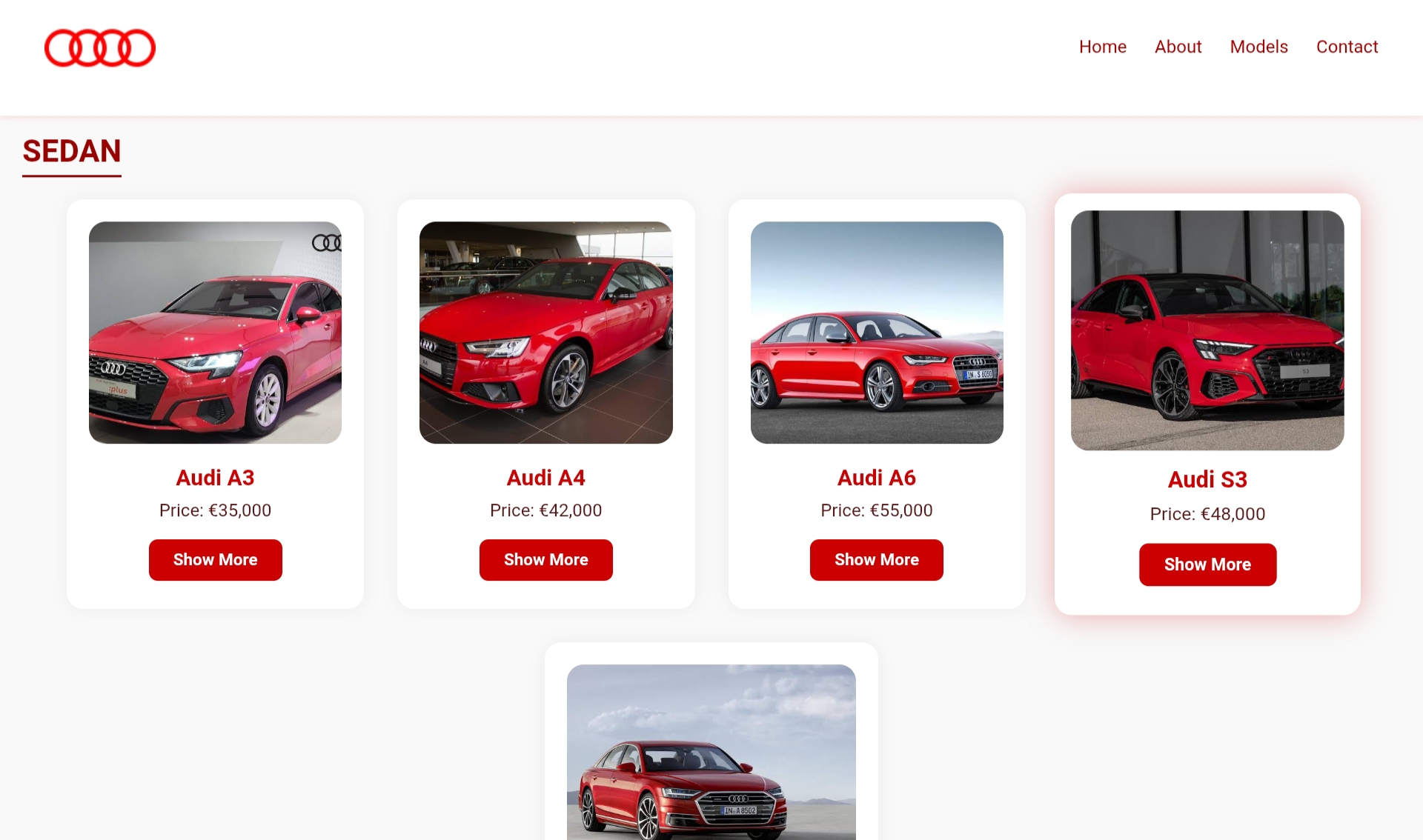Click the Price: €35,000 label
This screenshot has height=840, width=1423.
click(x=215, y=510)
